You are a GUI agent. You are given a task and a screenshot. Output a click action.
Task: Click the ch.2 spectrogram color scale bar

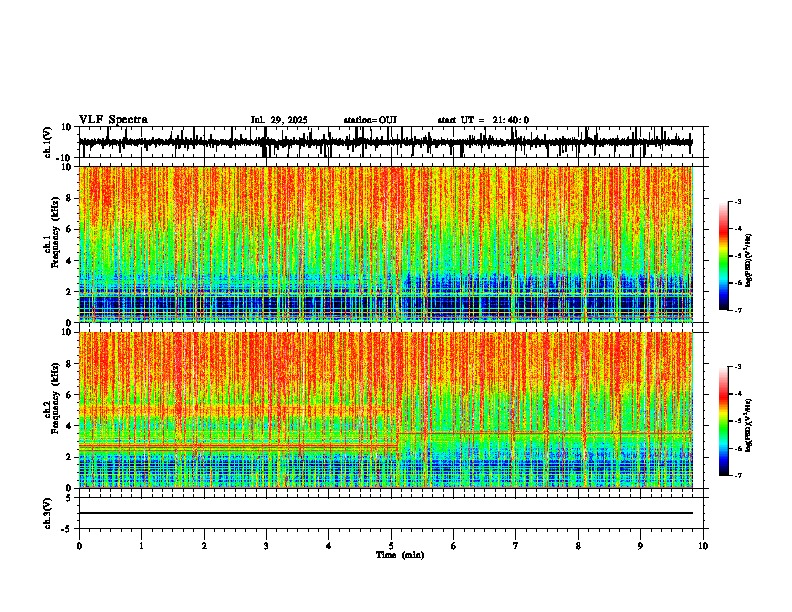click(x=723, y=421)
